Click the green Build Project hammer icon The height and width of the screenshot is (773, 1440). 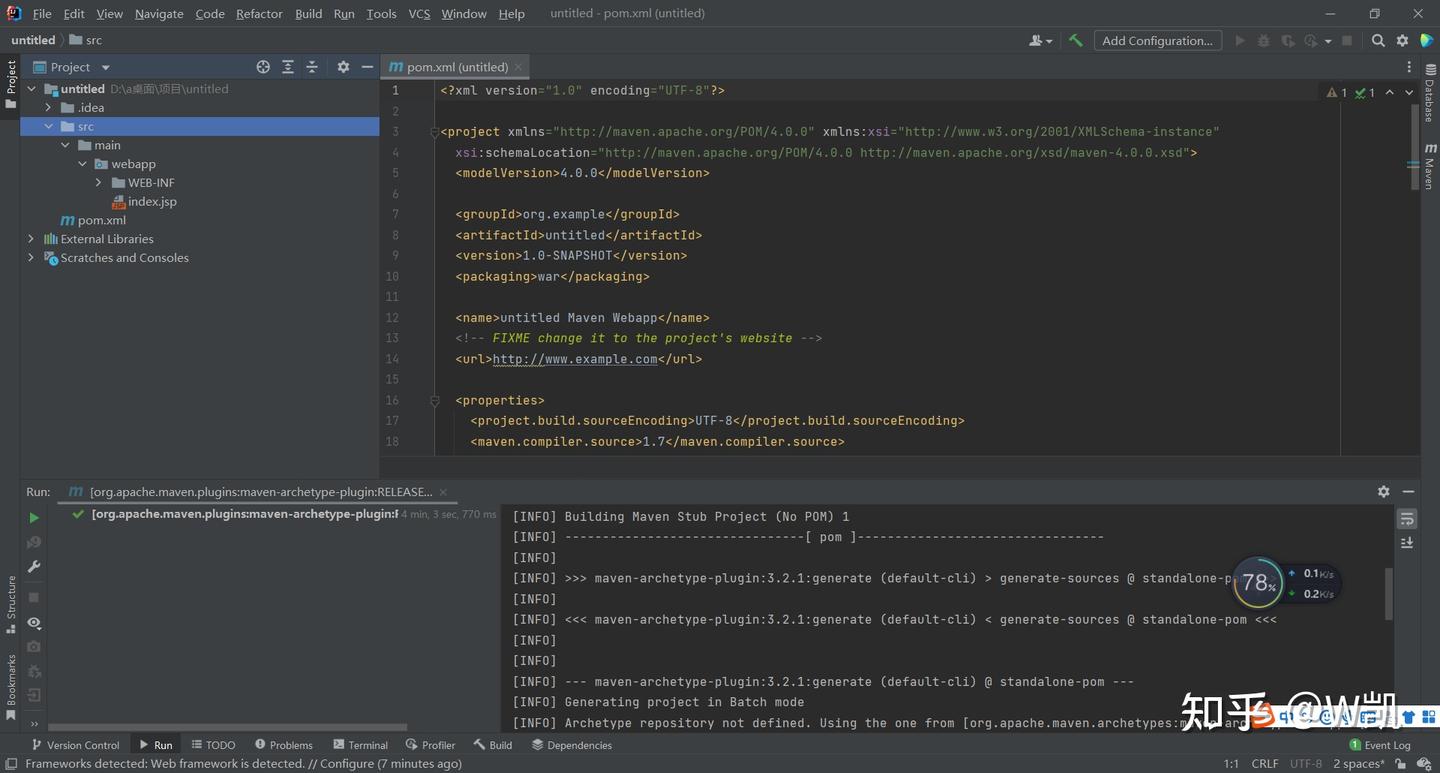(1076, 41)
